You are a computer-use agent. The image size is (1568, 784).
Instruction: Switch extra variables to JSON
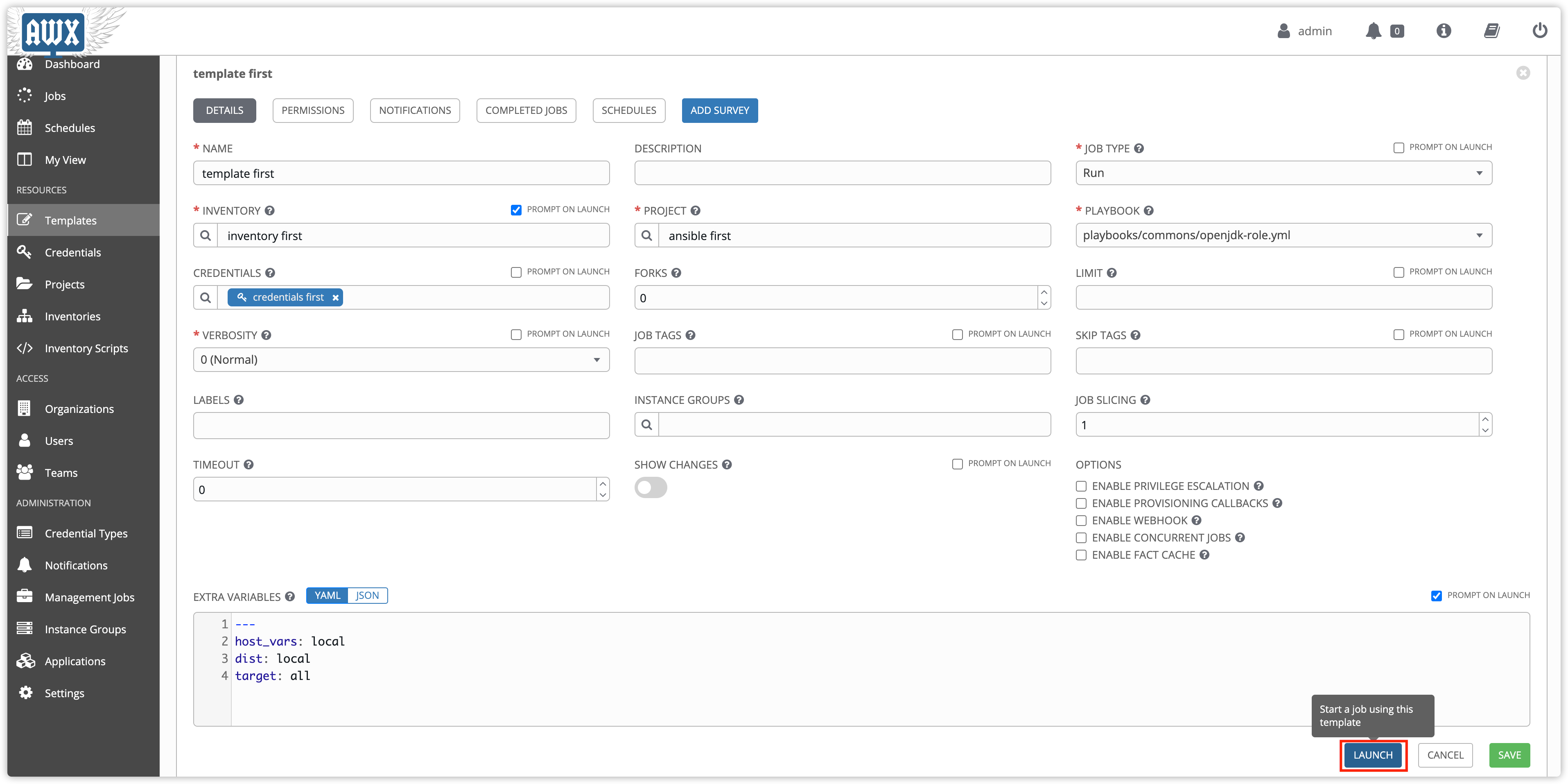(x=367, y=595)
